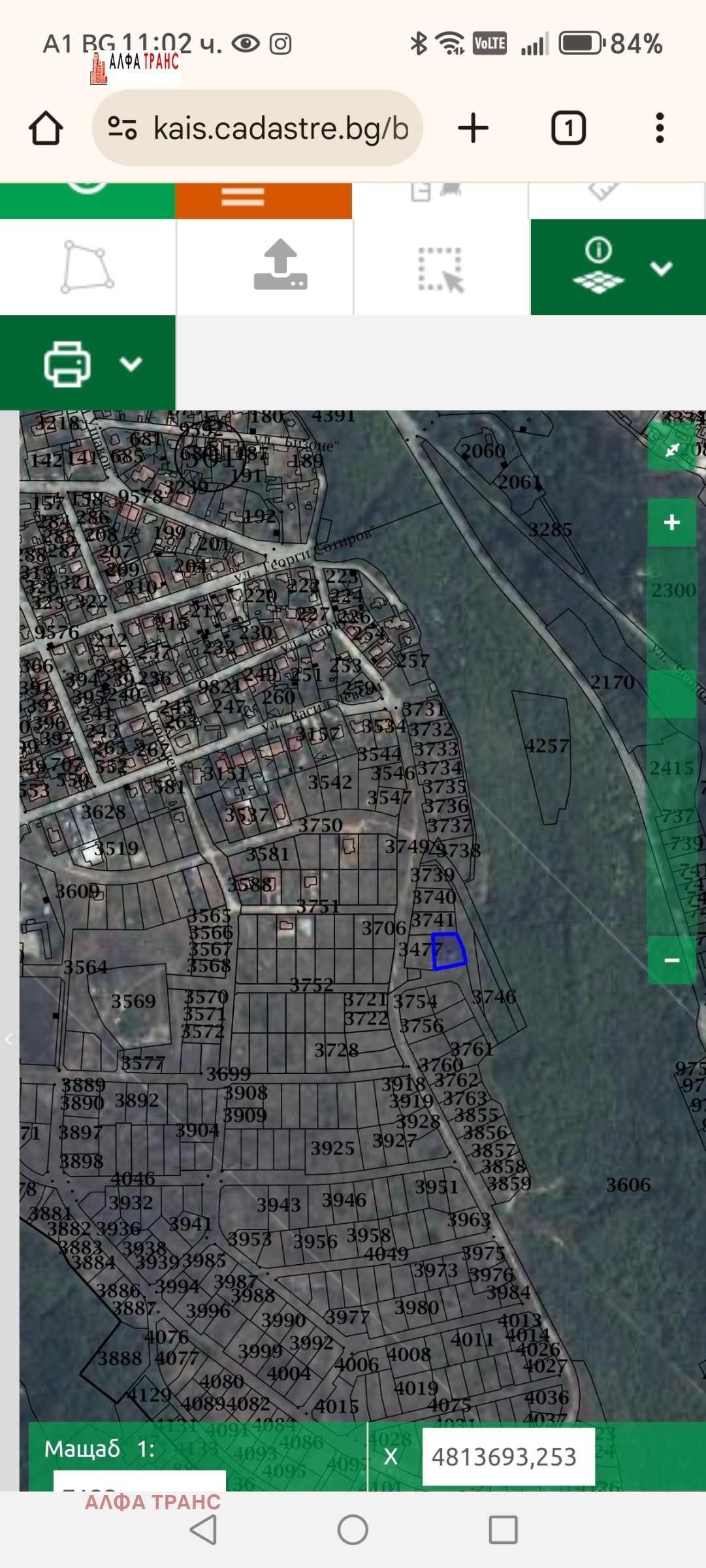This screenshot has width=706, height=1568.
Task: Open a new browser tab
Action: pyautogui.click(x=473, y=128)
